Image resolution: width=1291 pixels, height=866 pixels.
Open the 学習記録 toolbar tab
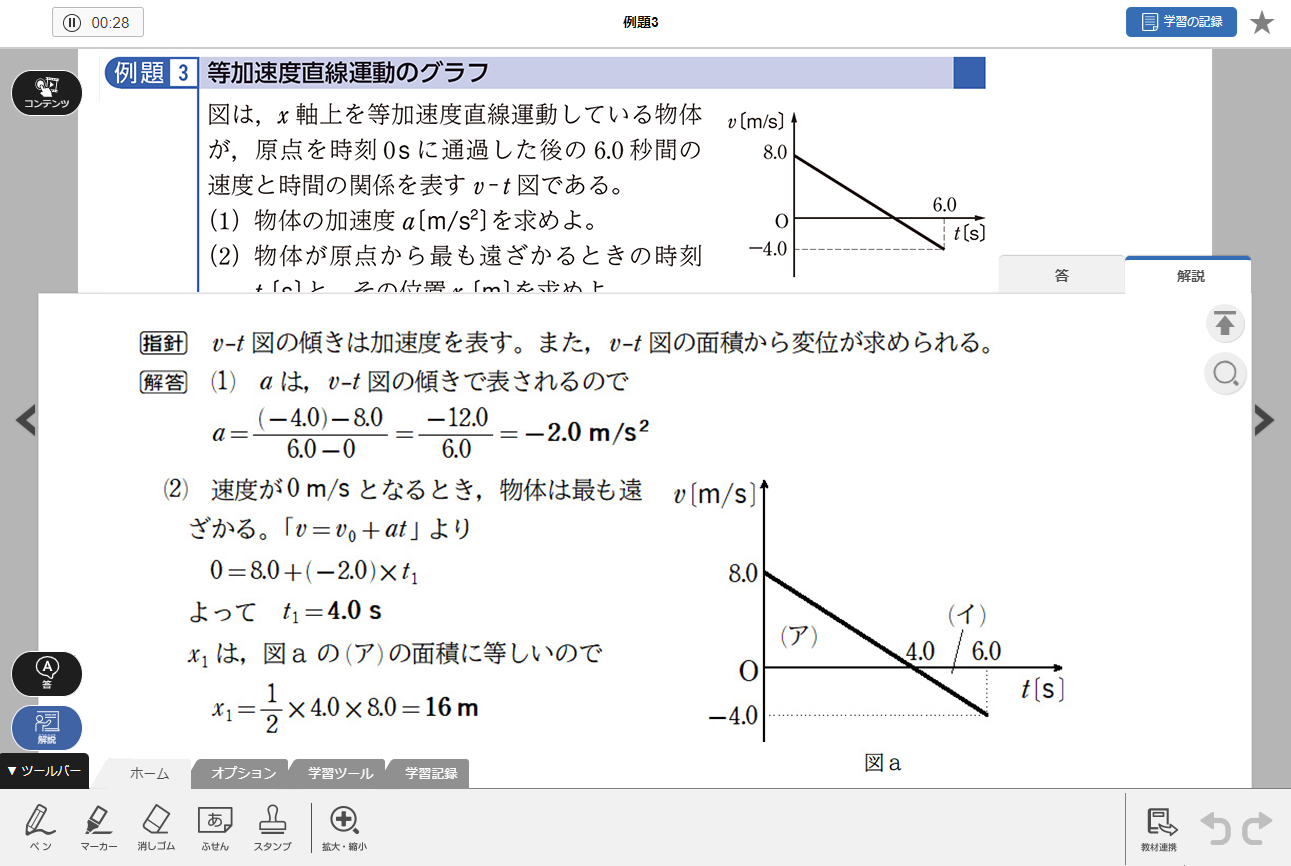coord(431,773)
